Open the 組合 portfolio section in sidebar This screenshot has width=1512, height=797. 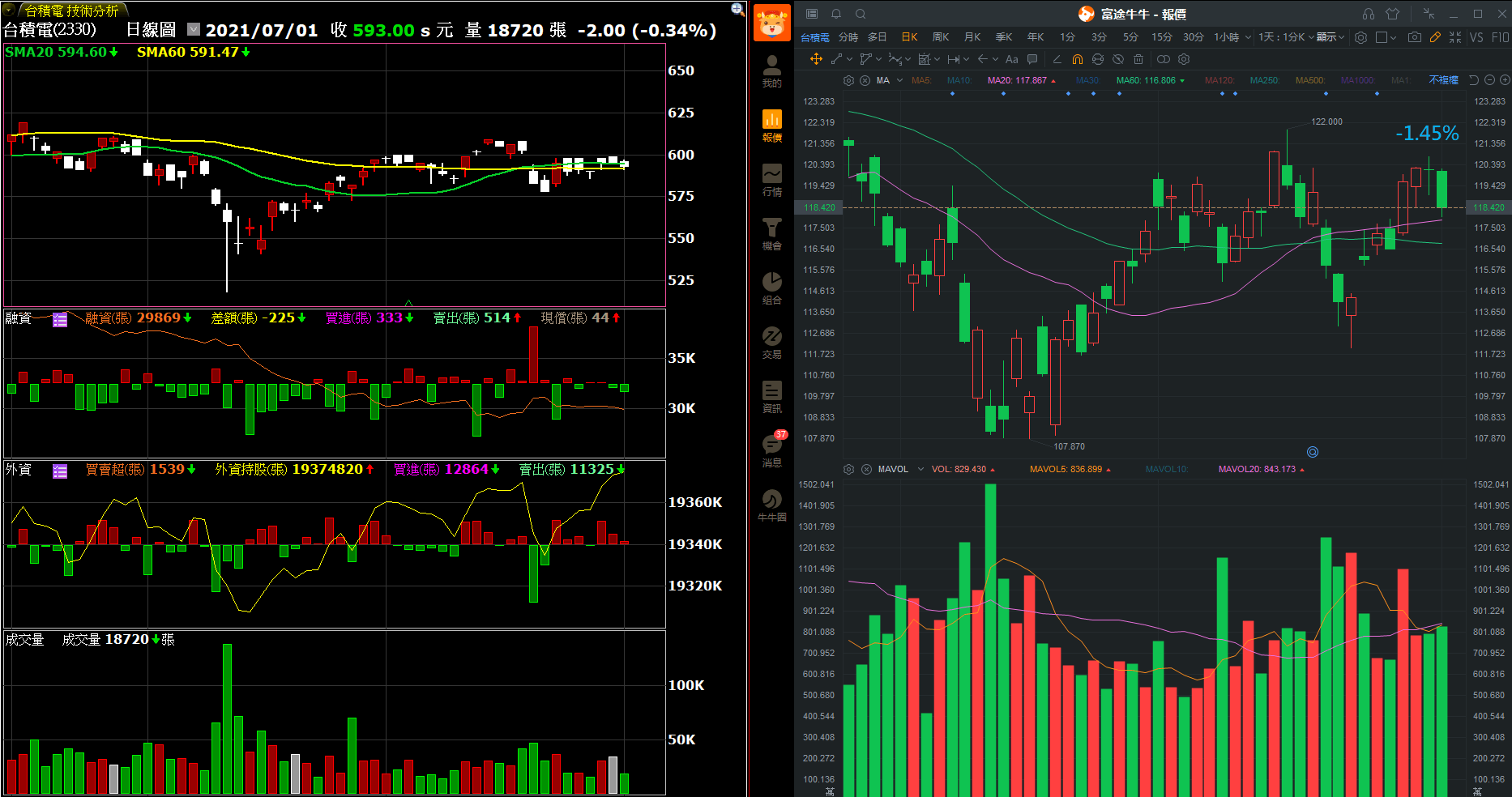pos(772,288)
